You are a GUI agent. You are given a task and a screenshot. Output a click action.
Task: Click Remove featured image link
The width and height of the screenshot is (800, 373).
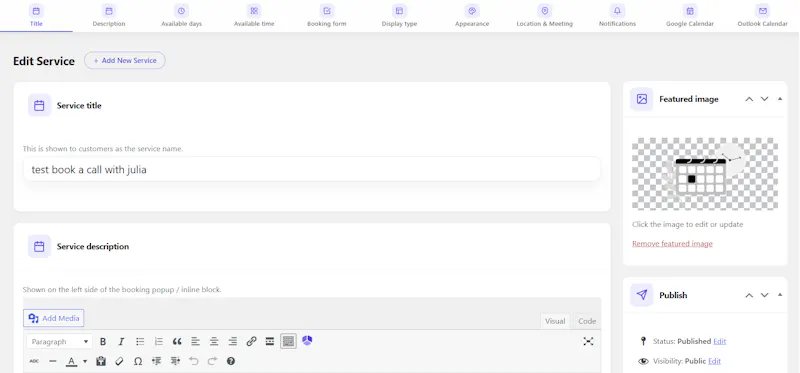[672, 244]
